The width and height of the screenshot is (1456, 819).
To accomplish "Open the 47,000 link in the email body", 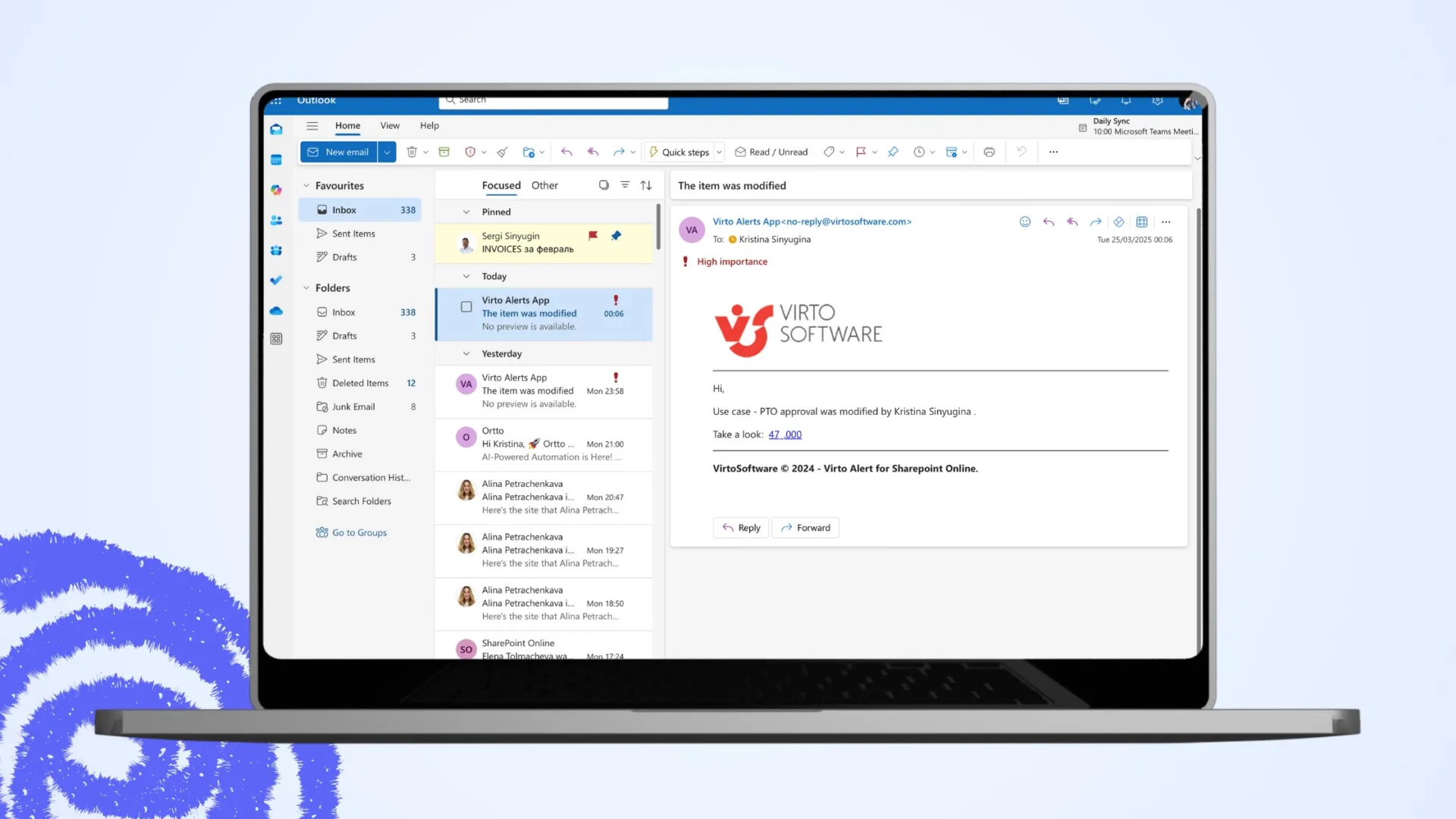I will tap(785, 434).
